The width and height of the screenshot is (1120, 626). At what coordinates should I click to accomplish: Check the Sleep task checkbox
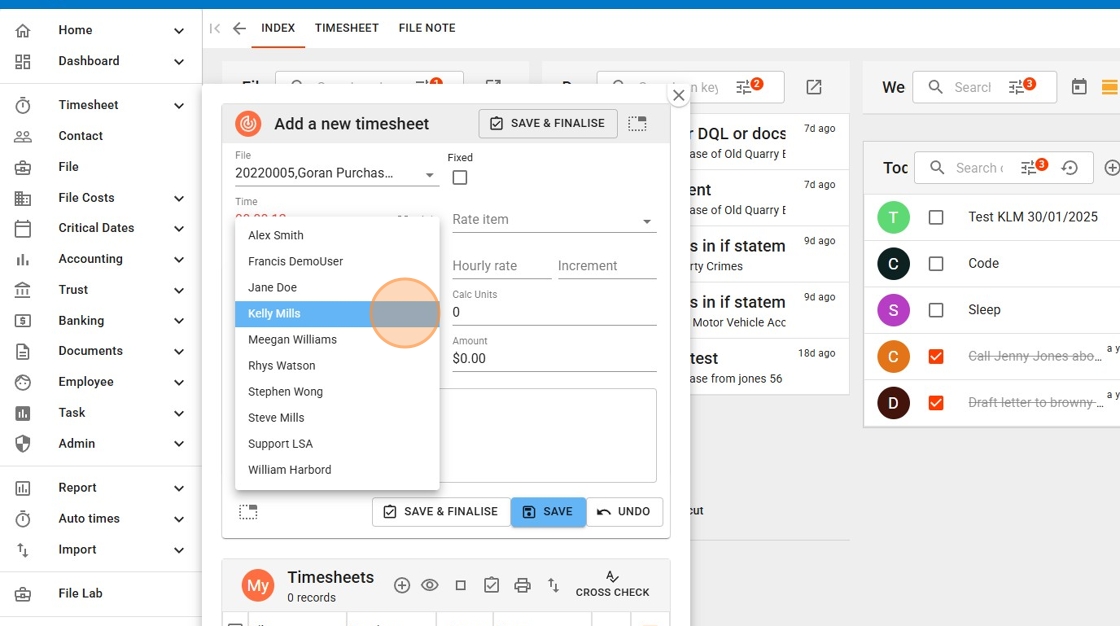click(x=936, y=310)
